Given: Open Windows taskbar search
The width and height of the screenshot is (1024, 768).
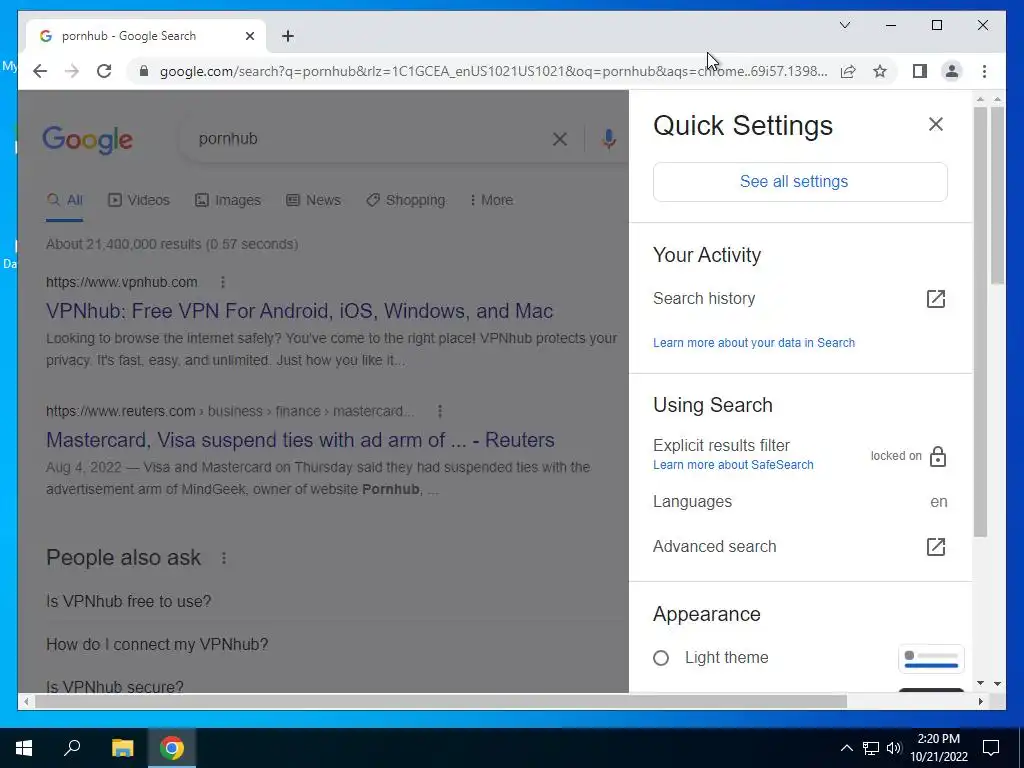Looking at the screenshot, I should click(72, 748).
